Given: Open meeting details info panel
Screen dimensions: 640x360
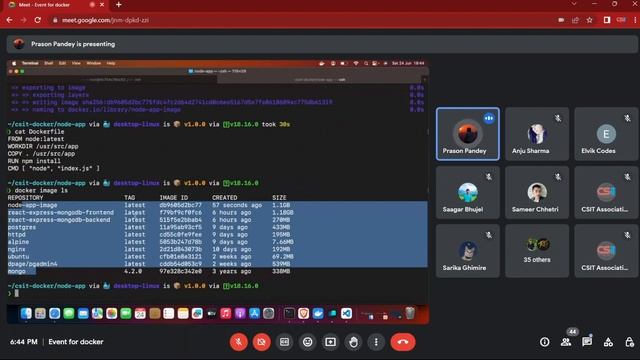Looking at the screenshot, I should 544,342.
